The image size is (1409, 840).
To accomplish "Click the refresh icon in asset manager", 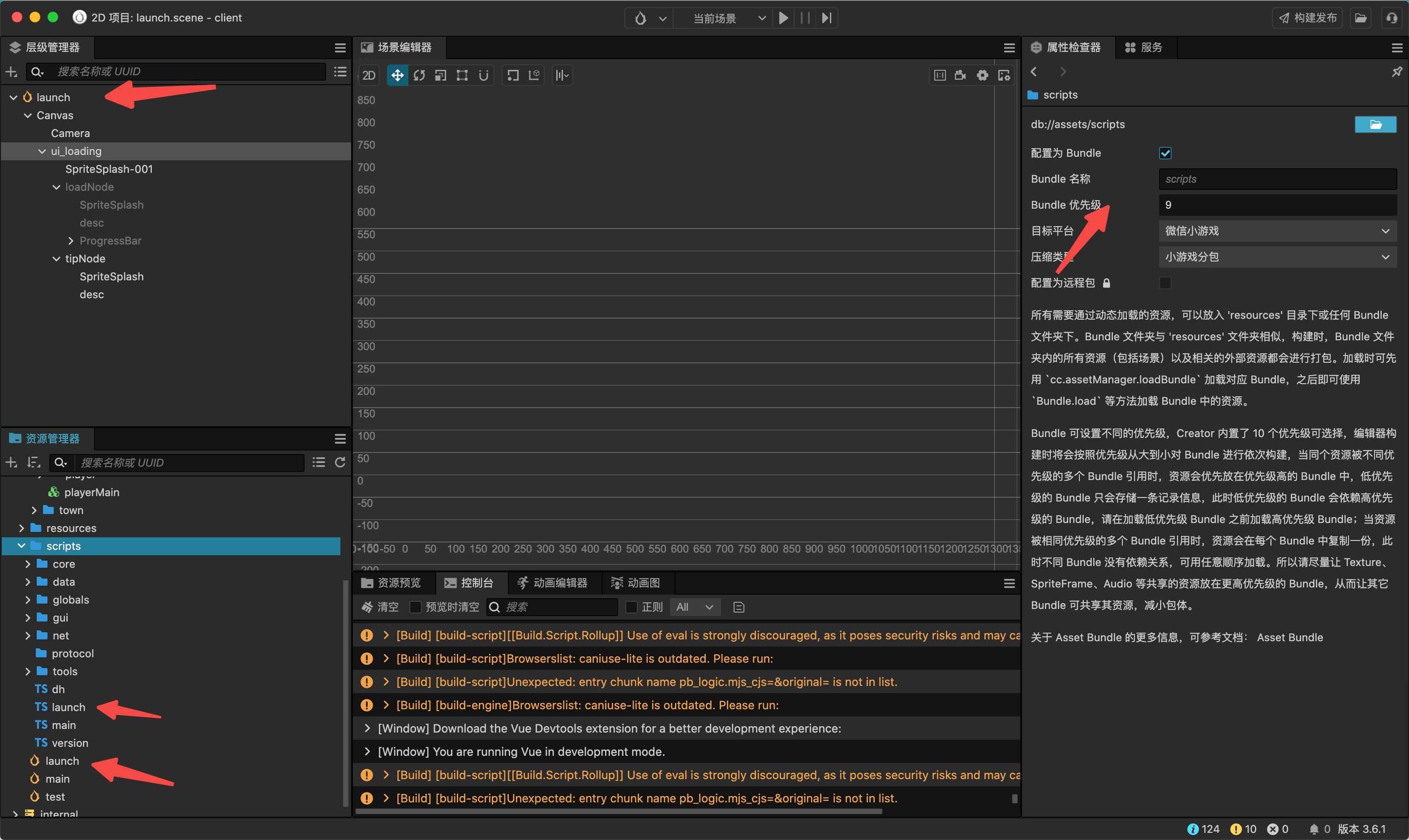I will (x=340, y=463).
